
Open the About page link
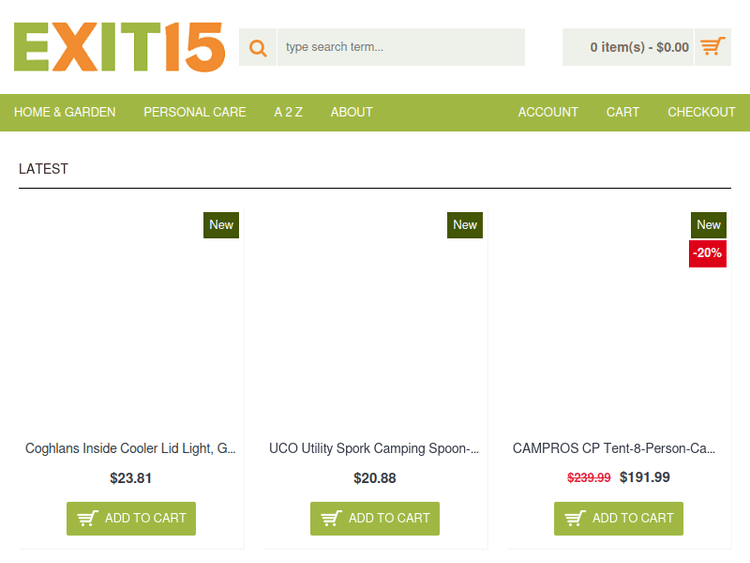click(x=352, y=112)
